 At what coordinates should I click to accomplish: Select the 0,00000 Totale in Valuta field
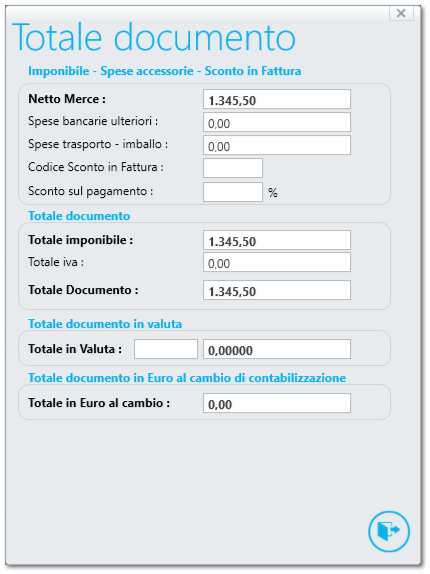277,349
